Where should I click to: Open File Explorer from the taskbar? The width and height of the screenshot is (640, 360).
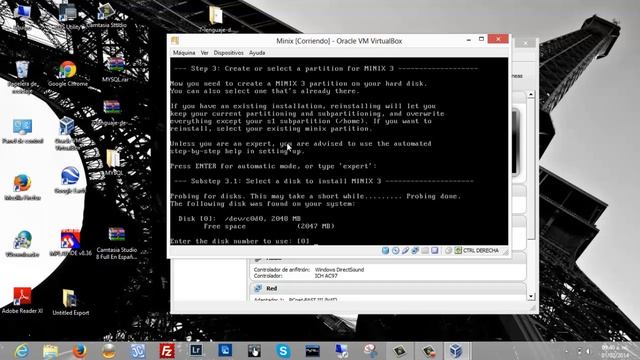pyautogui.click(x=50, y=351)
